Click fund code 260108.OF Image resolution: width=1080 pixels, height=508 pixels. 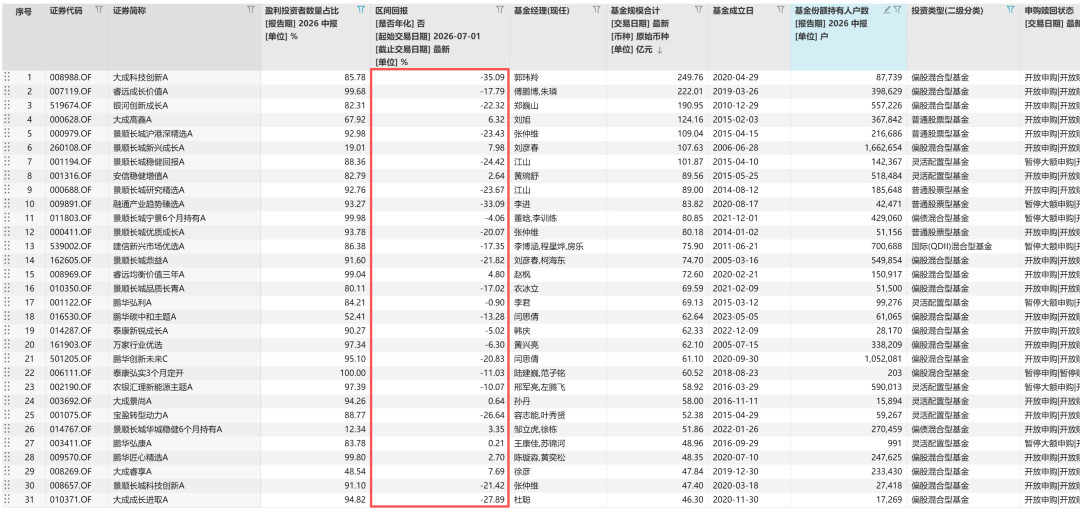click(70, 147)
